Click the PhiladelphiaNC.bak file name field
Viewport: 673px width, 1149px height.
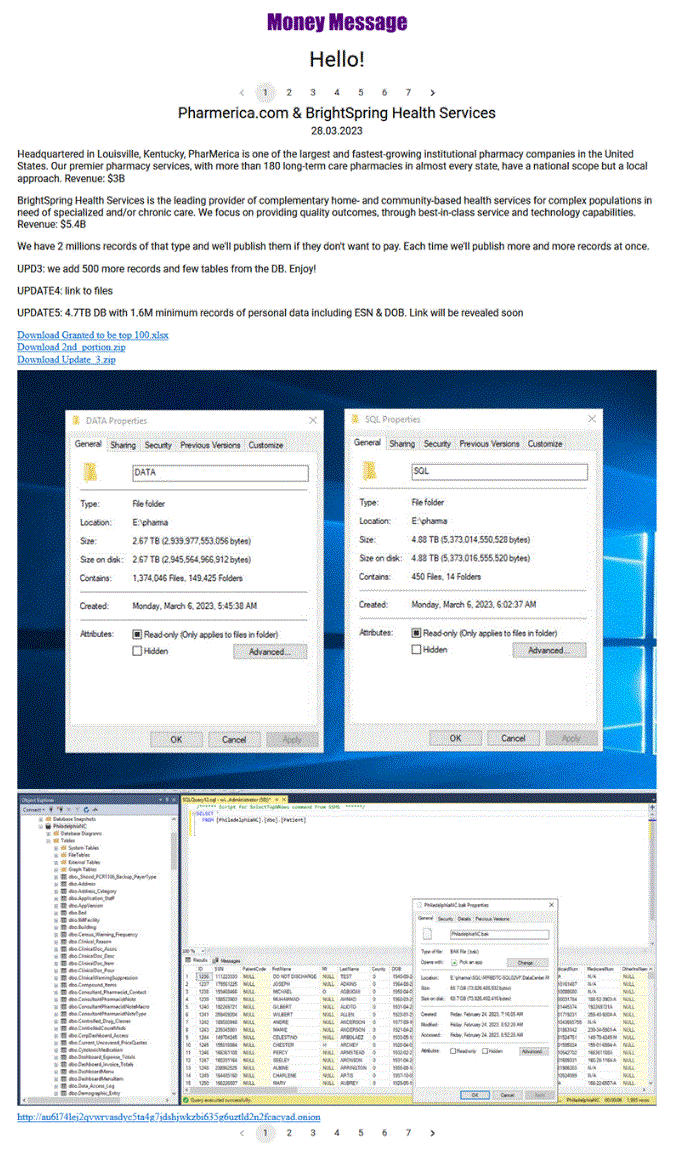click(499, 934)
